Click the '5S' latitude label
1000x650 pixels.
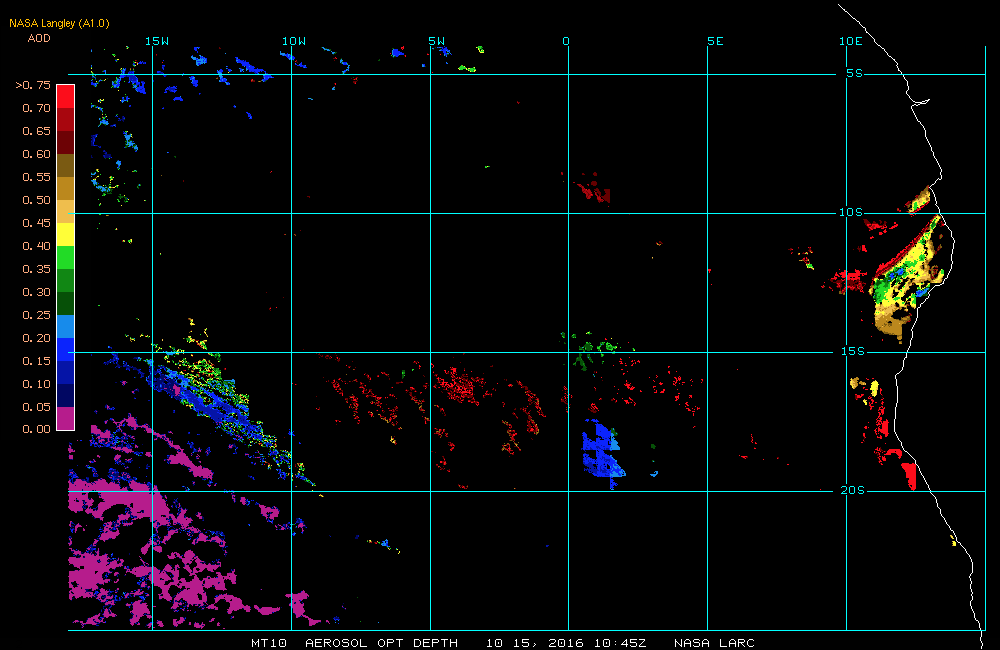pos(855,73)
